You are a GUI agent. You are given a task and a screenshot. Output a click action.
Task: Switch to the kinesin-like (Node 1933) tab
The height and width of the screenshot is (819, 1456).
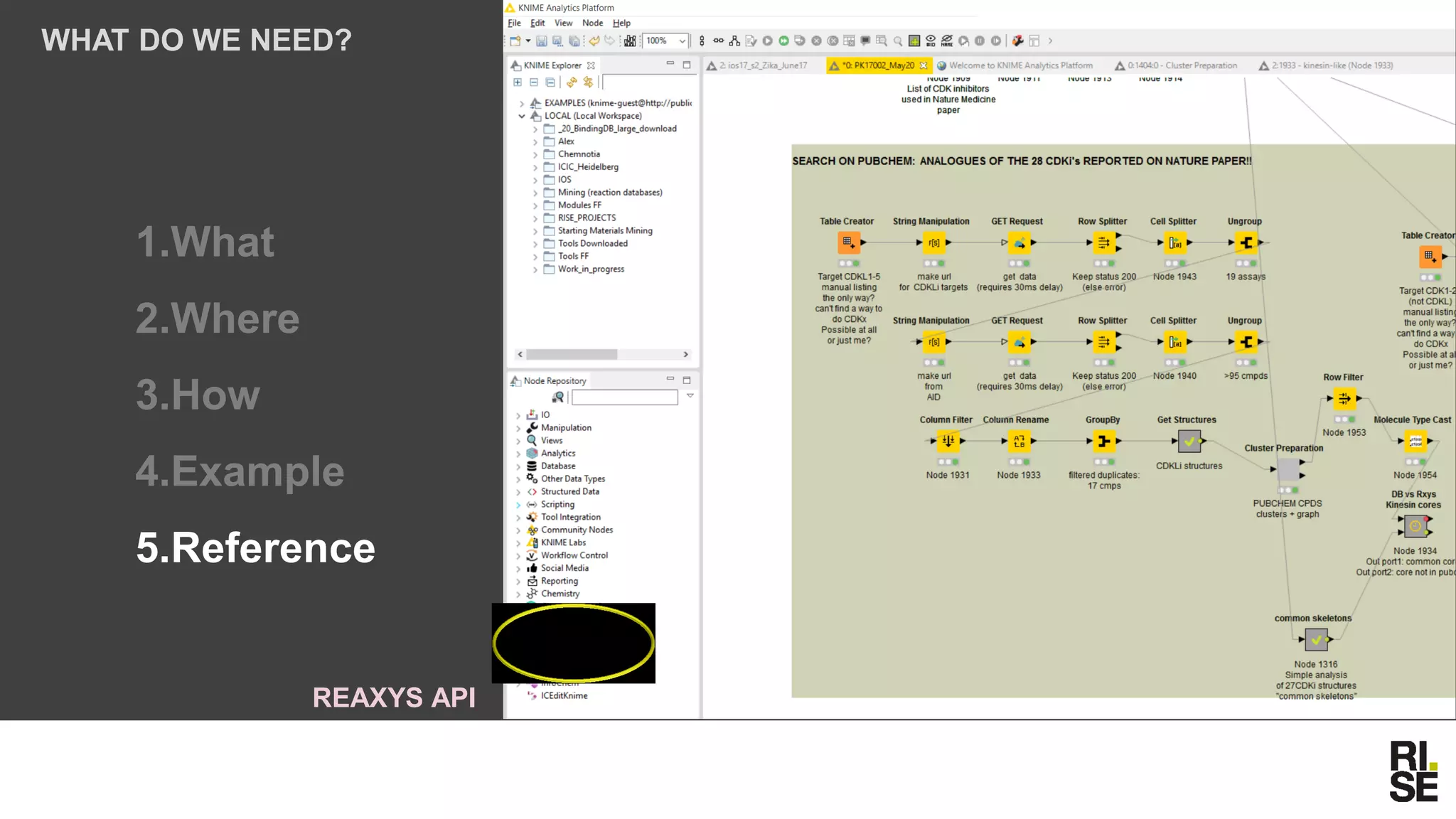coord(1326,65)
